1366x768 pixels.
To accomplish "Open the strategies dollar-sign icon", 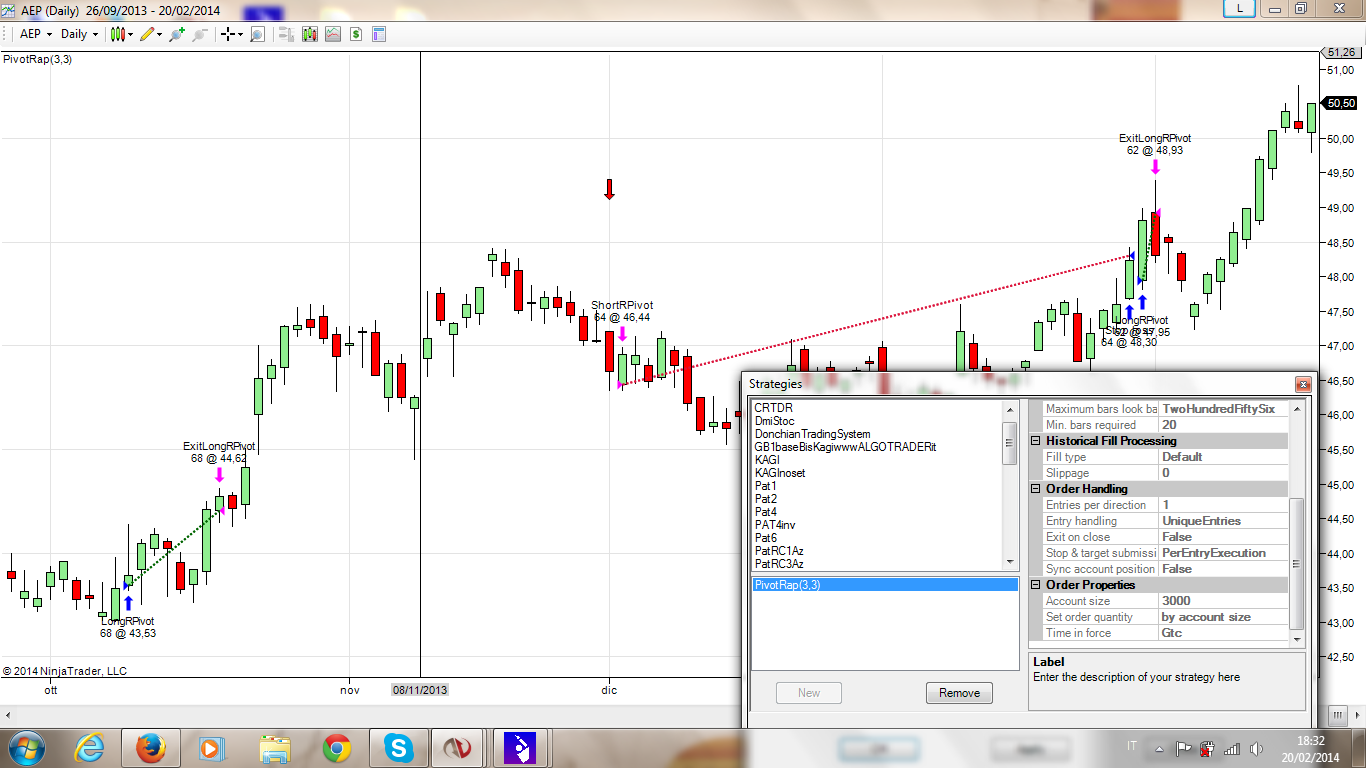I will pos(356,34).
